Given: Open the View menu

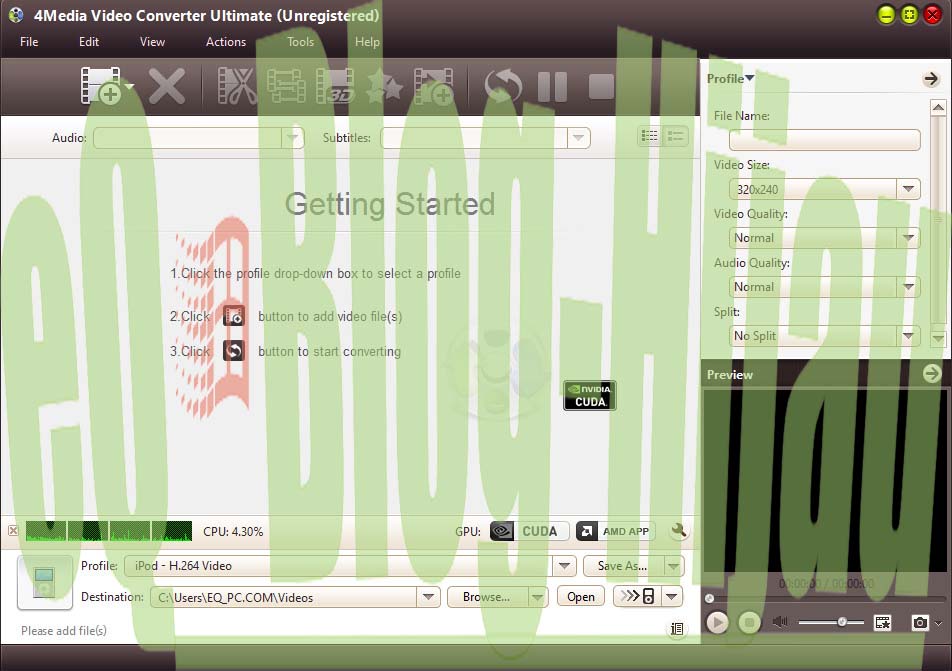Looking at the screenshot, I should [x=152, y=42].
